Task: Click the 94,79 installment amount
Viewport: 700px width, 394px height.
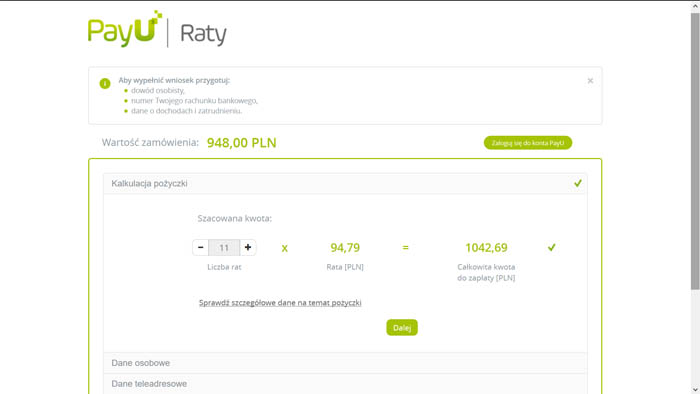Action: [x=345, y=248]
